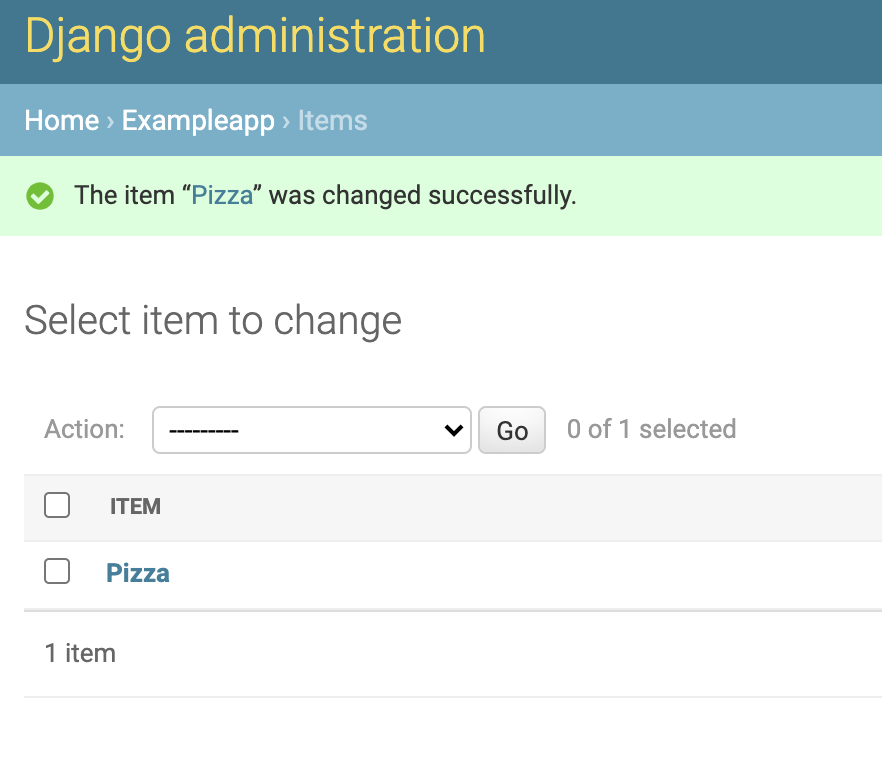
Task: Sort by the ITEM column header
Action: click(135, 507)
